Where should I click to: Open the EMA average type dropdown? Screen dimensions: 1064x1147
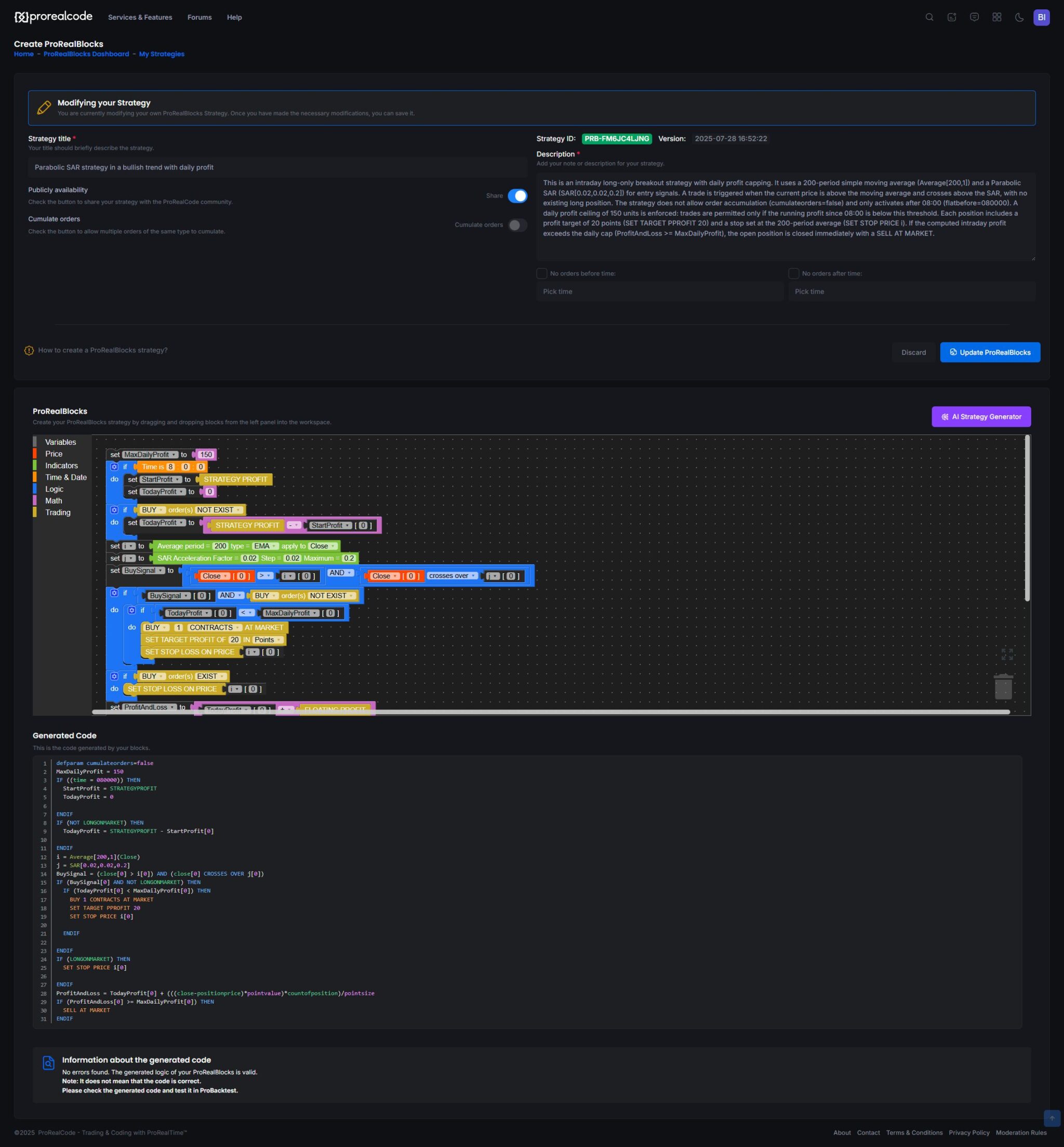click(265, 546)
